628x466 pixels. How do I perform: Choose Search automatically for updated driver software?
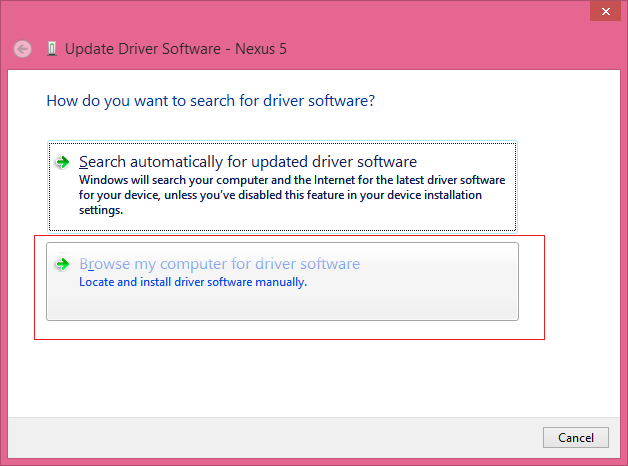tap(247, 162)
